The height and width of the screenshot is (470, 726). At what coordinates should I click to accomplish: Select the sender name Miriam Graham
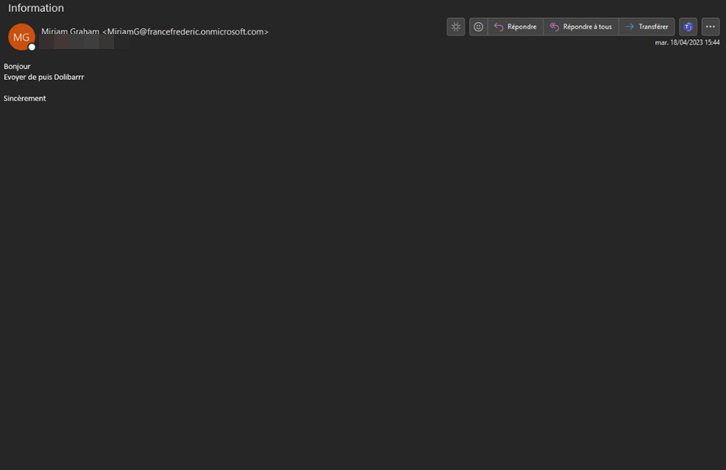(70, 32)
